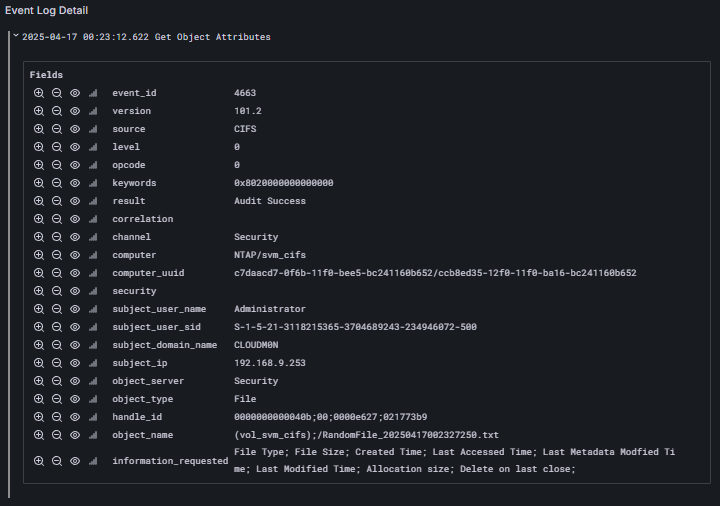Image resolution: width=720 pixels, height=506 pixels.
Task: Open ad-hoc statistics for keywords field
Action: click(93, 183)
